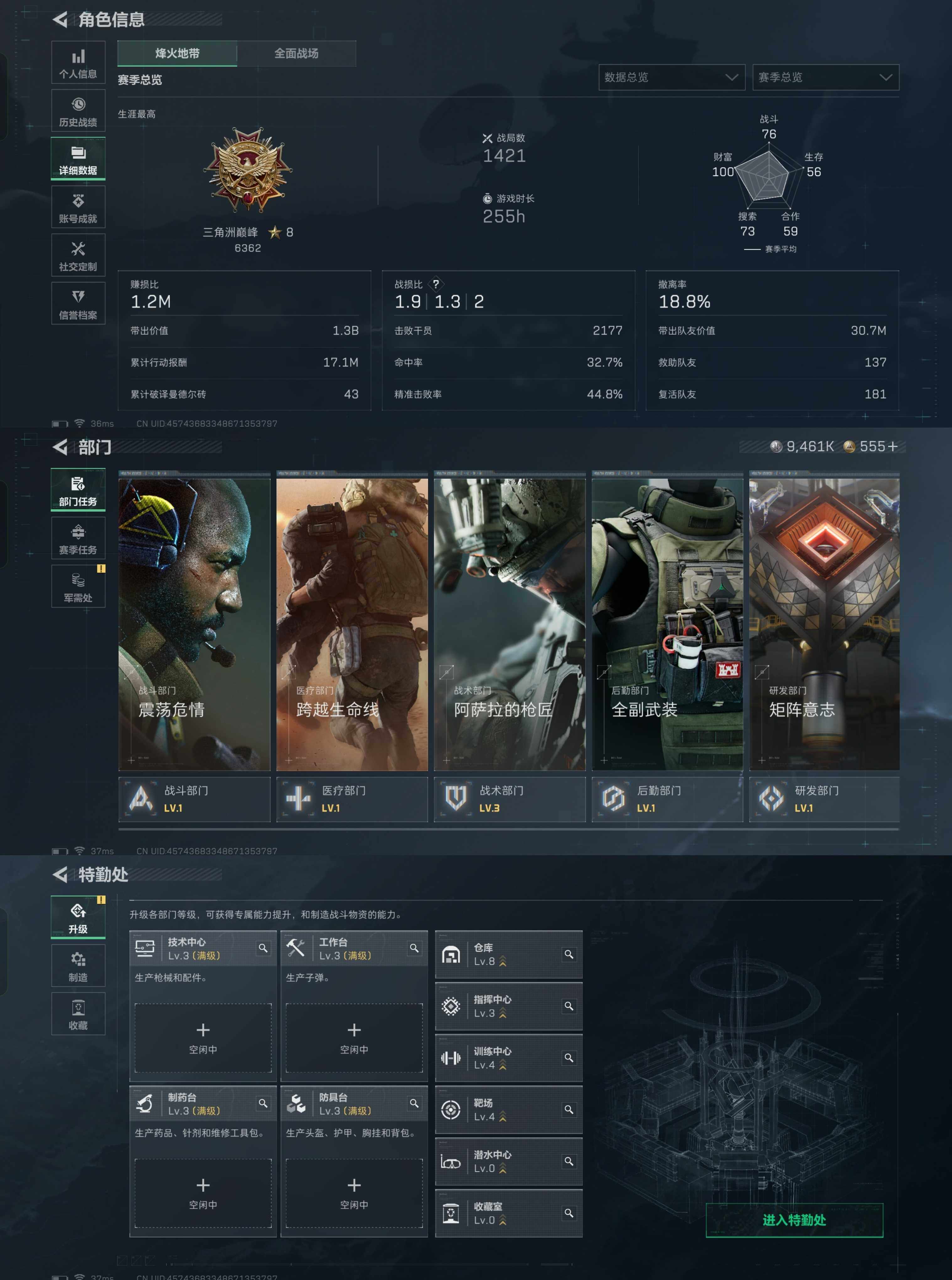Open the 信誉档案 sidebar icon
Viewport: 952px width, 1280px height.
coord(78,304)
